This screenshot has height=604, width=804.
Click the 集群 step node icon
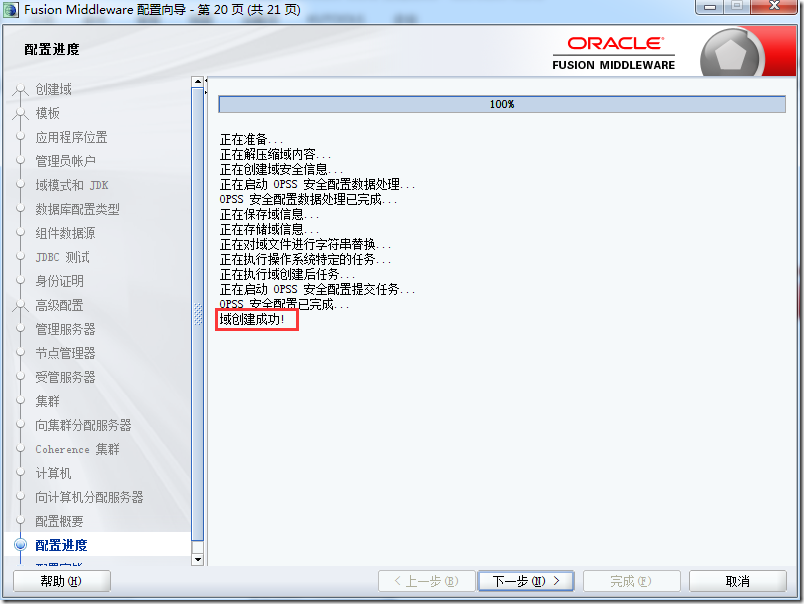(x=21, y=400)
